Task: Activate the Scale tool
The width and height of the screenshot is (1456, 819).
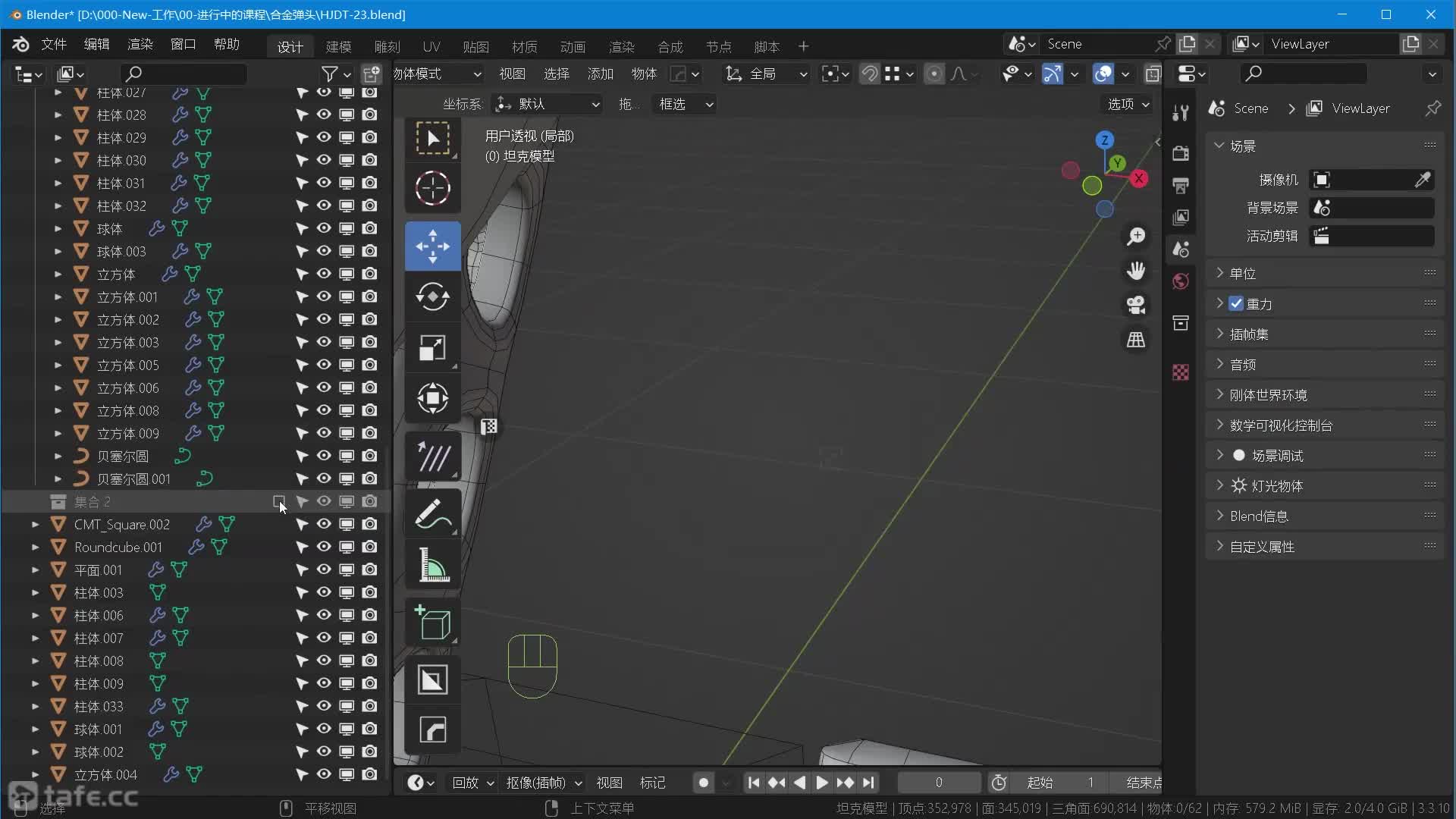Action: 432,347
